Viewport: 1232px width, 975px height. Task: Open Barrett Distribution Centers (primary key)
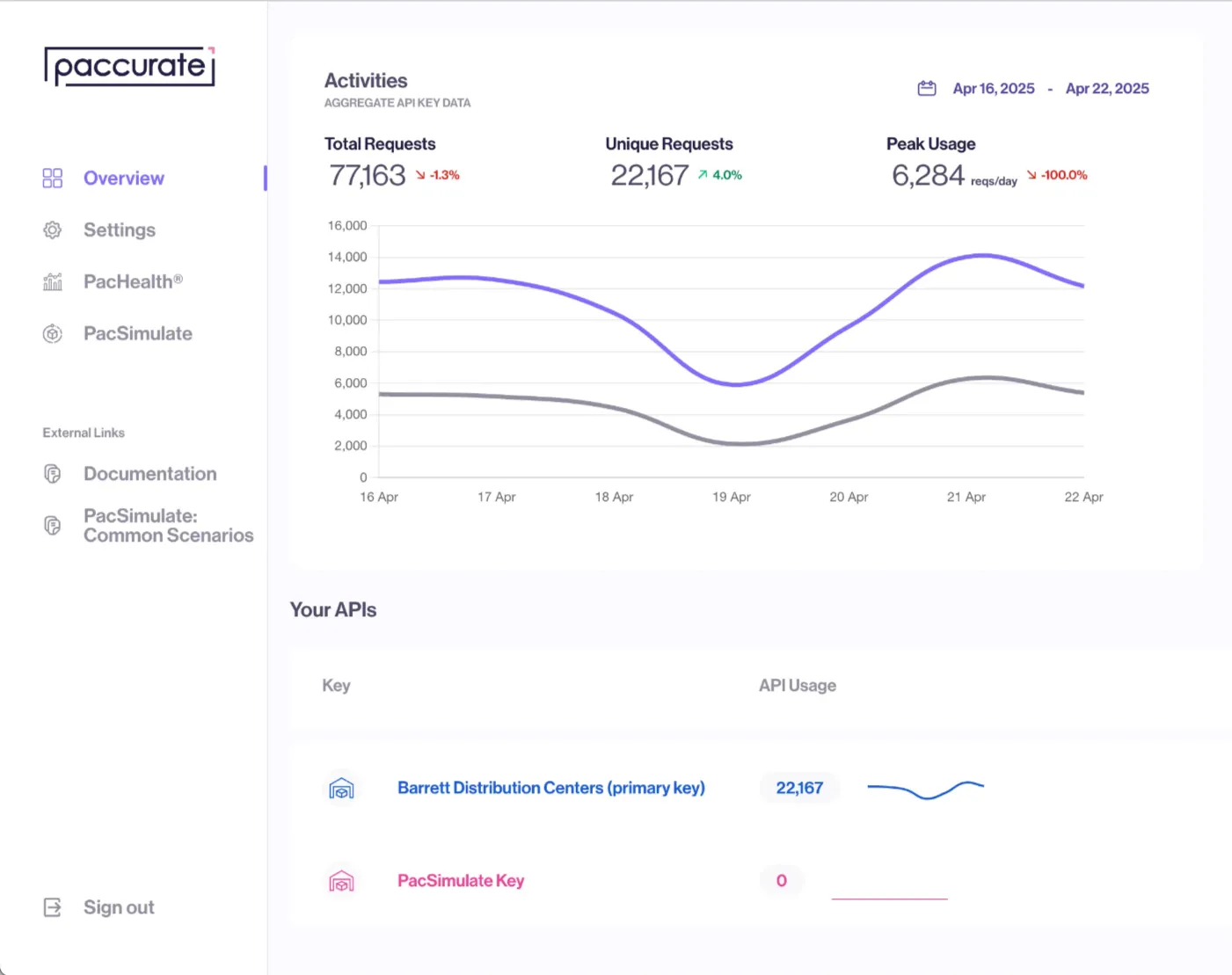(551, 788)
